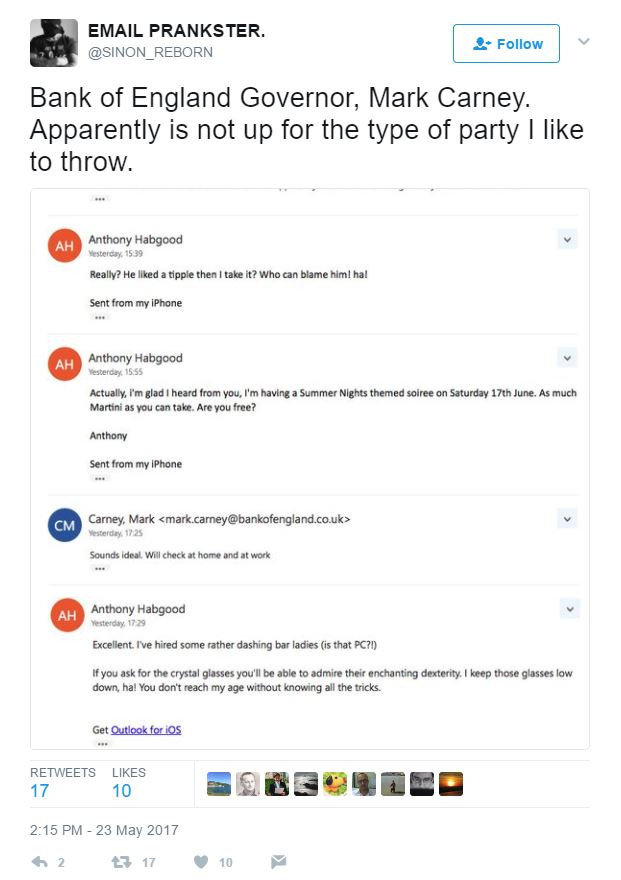Image resolution: width=621 pixels, height=880 pixels.
Task: View the 10 likes list
Action: [128, 783]
